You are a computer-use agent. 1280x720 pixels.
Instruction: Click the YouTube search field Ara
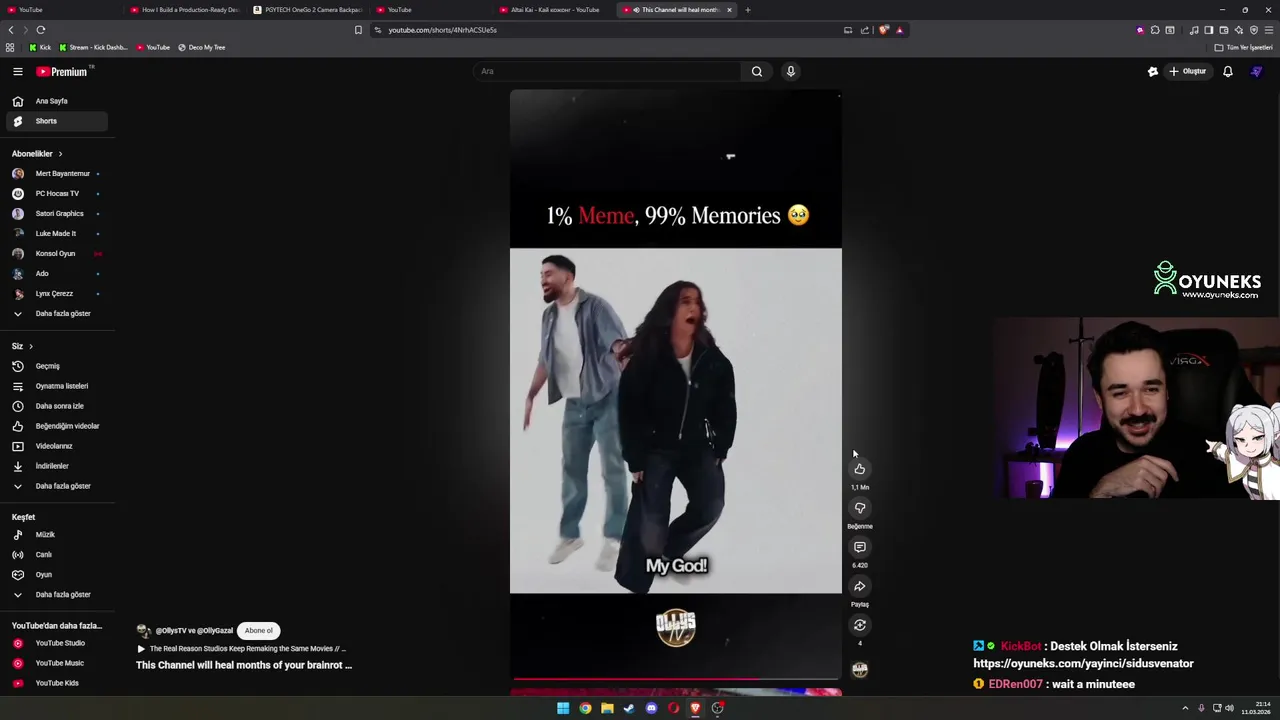pyautogui.click(x=607, y=71)
